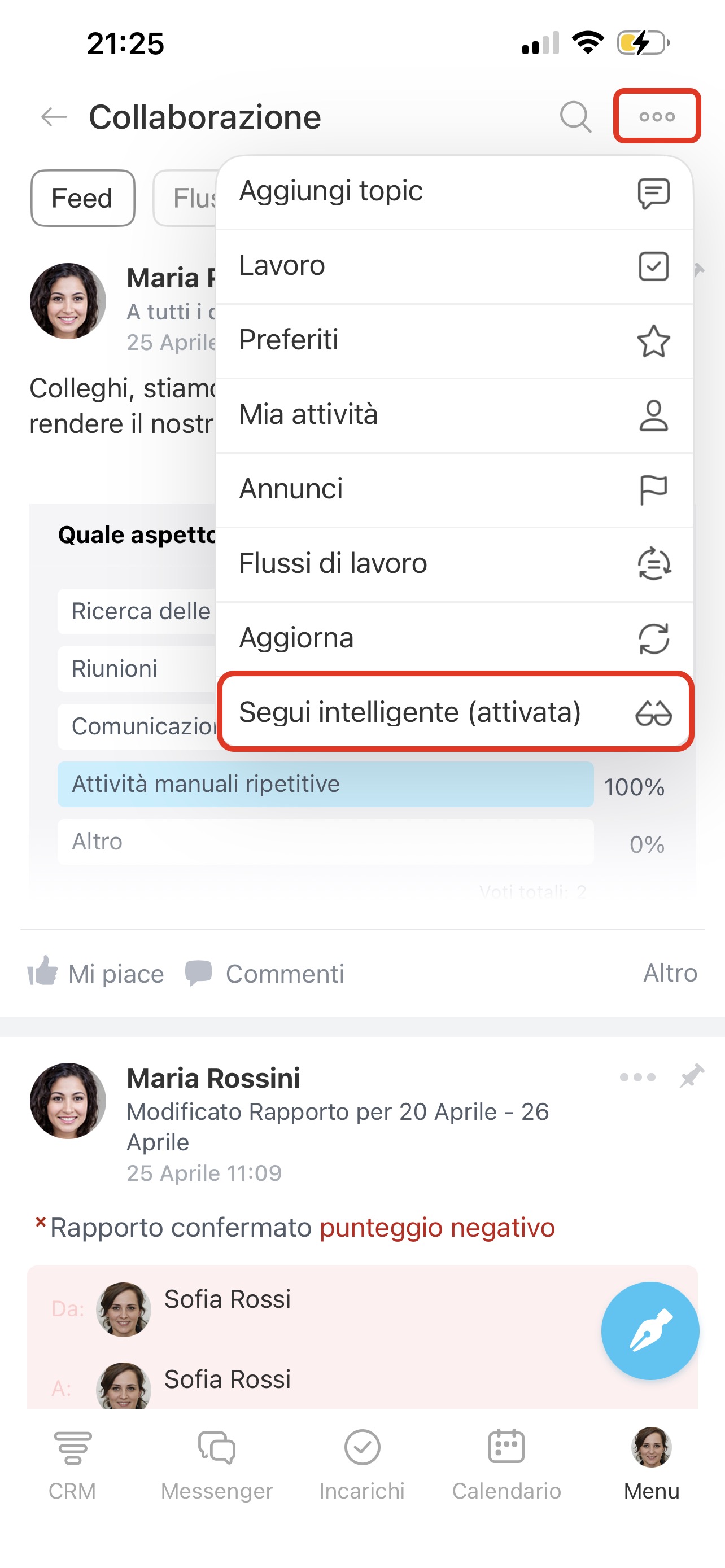Tap the Mia attività person icon
Image resolution: width=725 pixels, height=1568 pixels.
(x=653, y=415)
